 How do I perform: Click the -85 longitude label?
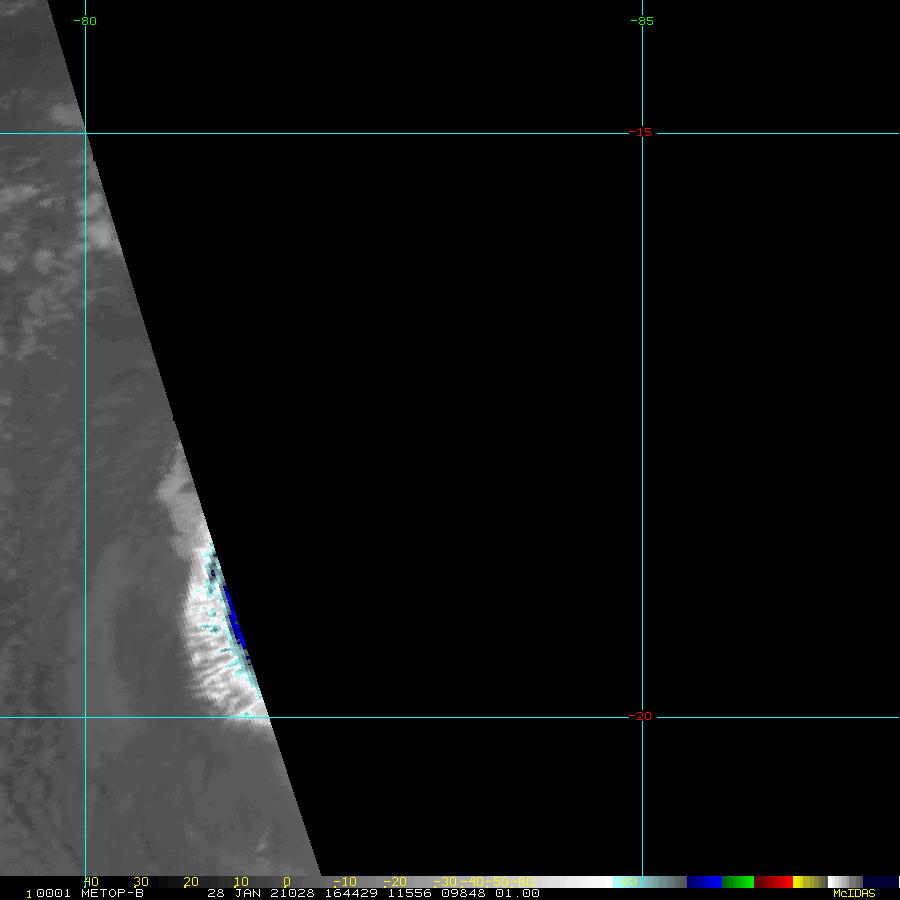point(642,21)
